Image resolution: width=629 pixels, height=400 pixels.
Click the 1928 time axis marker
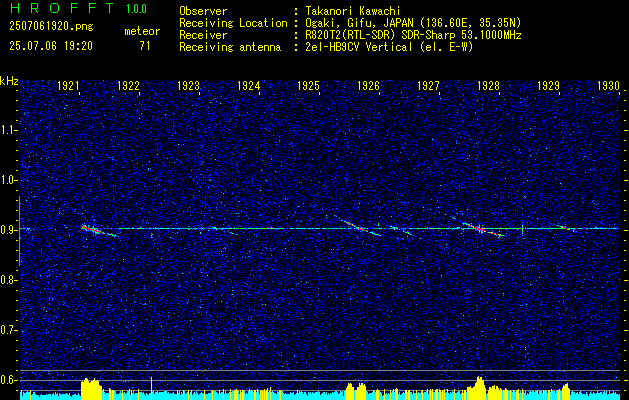pyautogui.click(x=488, y=85)
